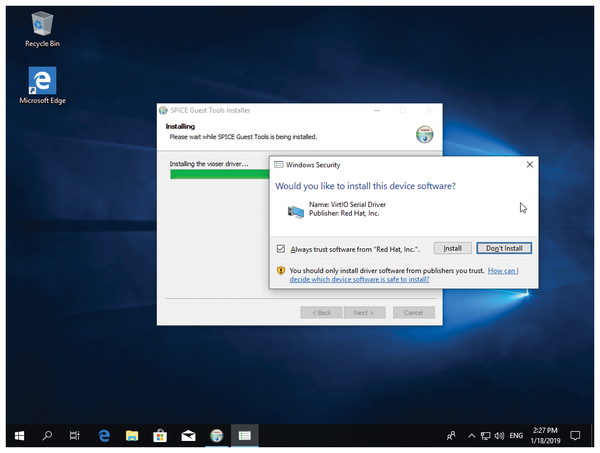Switch to SPICE installer taskbar icon
The height and width of the screenshot is (453, 600).
(x=217, y=435)
